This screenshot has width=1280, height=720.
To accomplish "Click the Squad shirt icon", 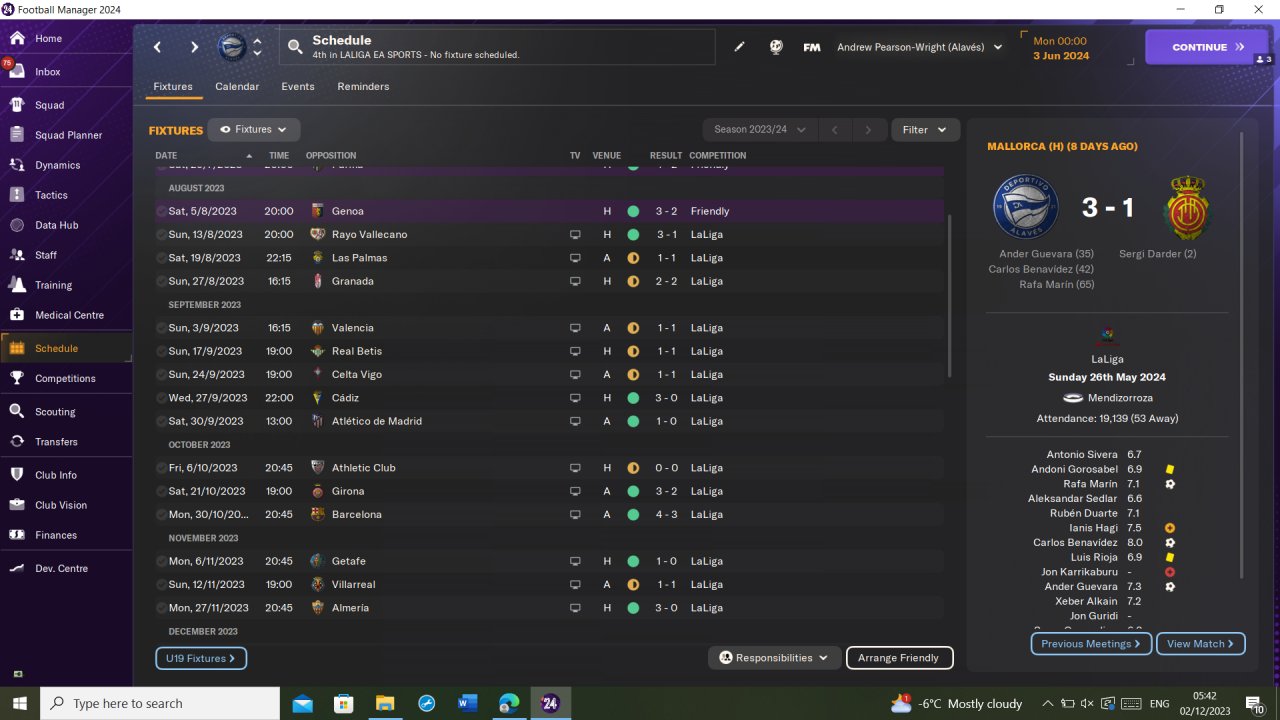I will click(17, 105).
